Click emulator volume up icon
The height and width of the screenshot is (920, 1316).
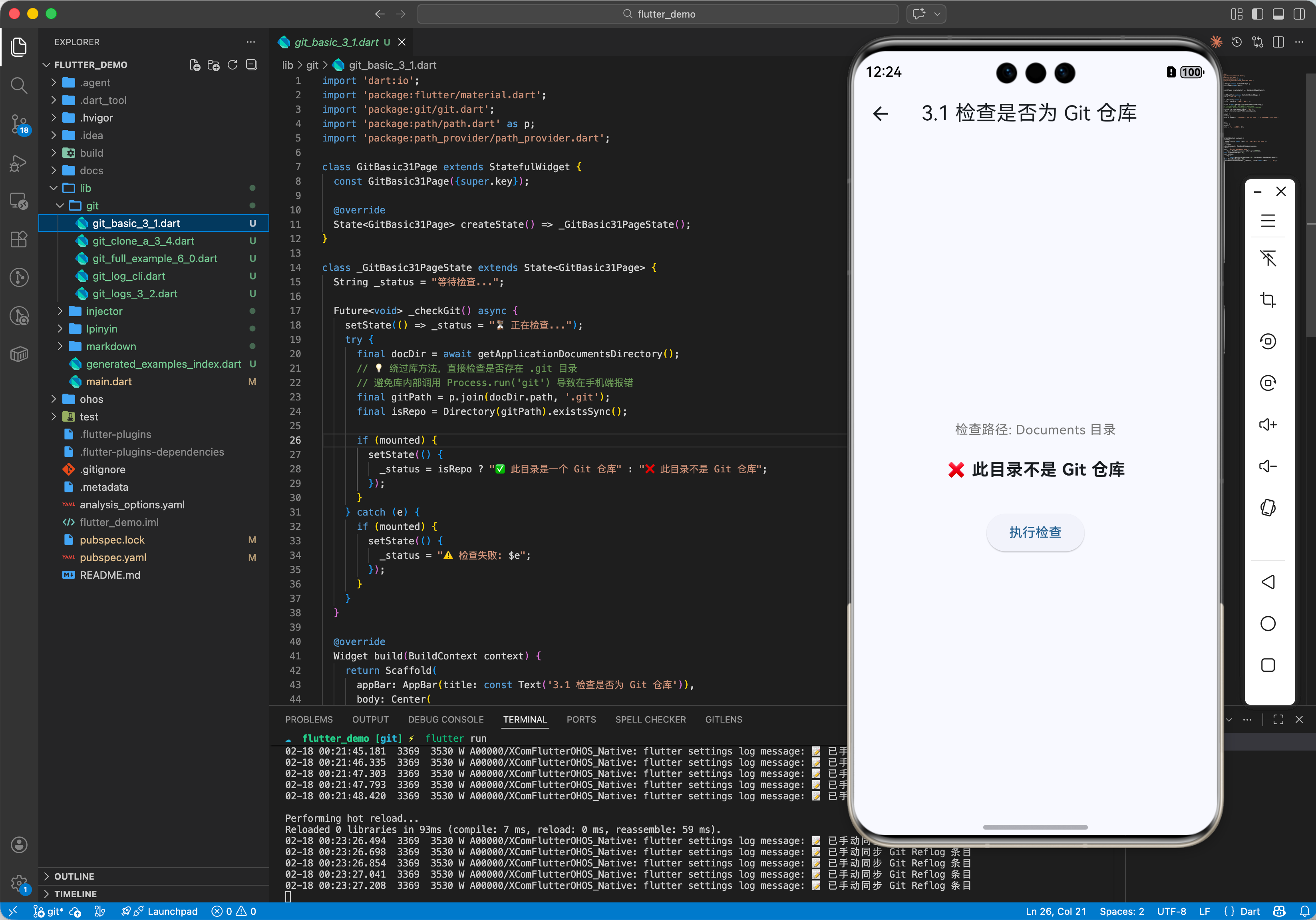[1268, 425]
